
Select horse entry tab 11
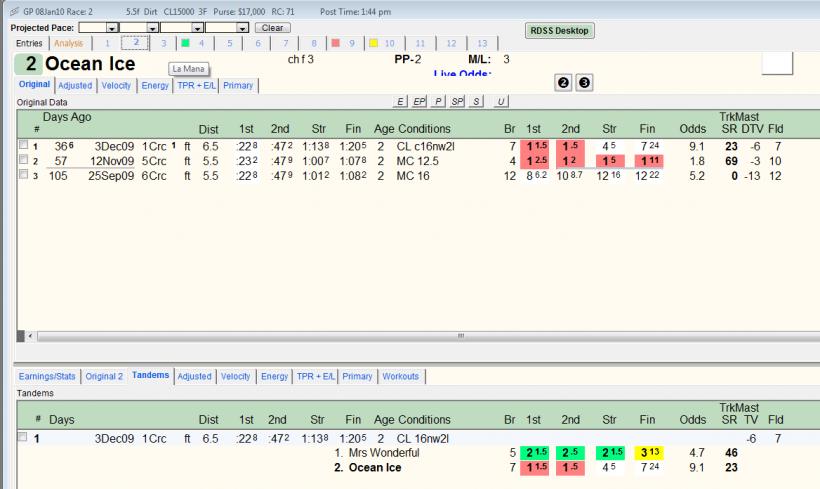tap(420, 43)
